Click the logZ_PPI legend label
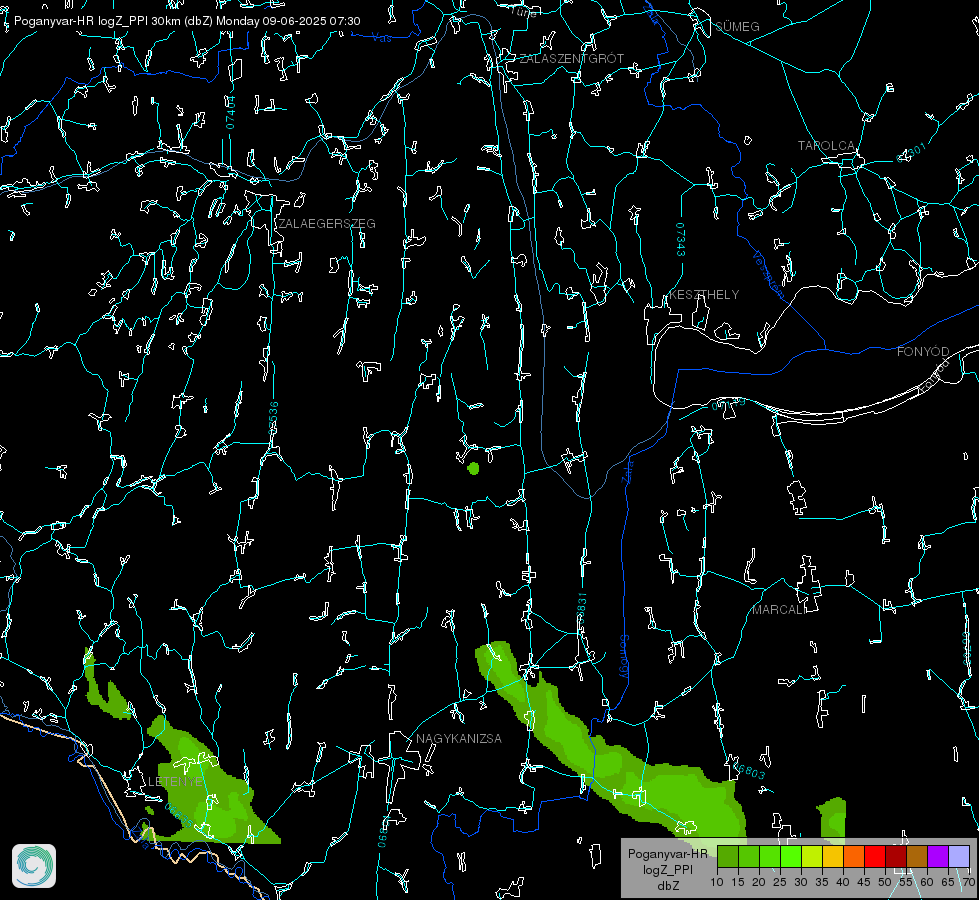 click(667, 869)
